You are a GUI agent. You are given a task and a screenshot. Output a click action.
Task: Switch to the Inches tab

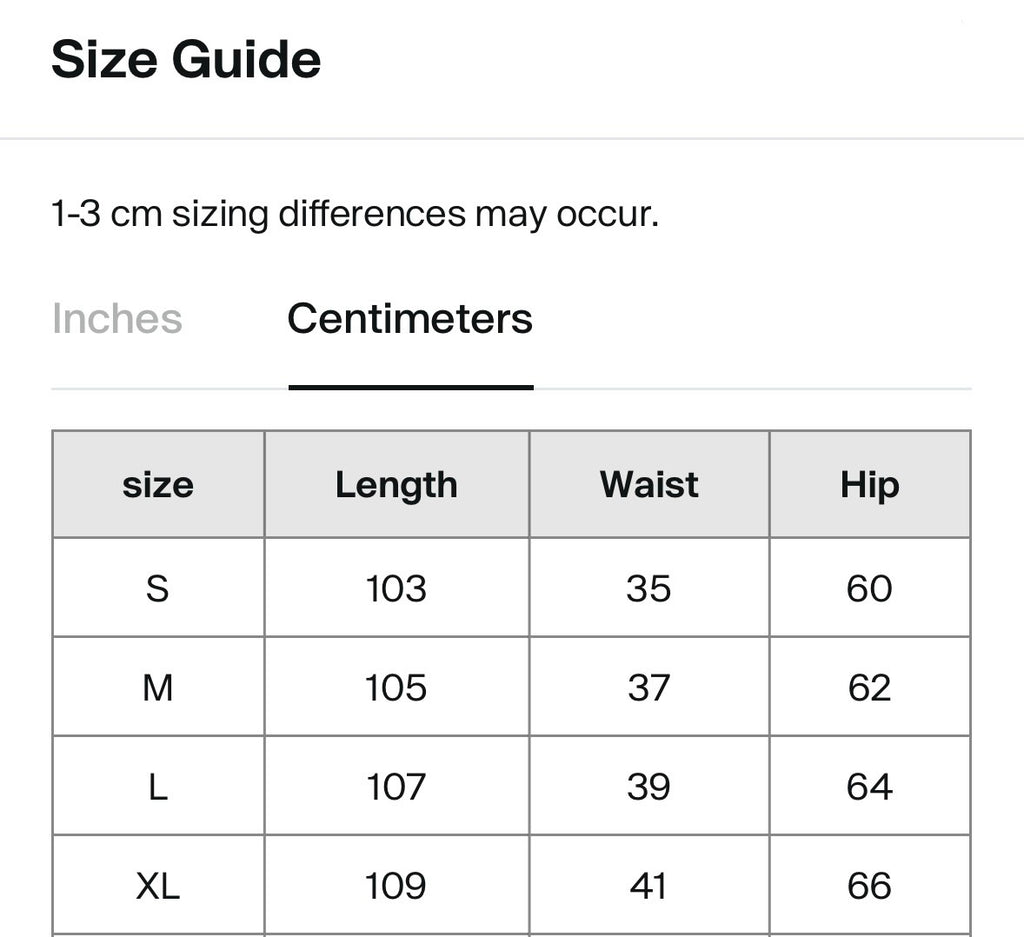coord(117,319)
